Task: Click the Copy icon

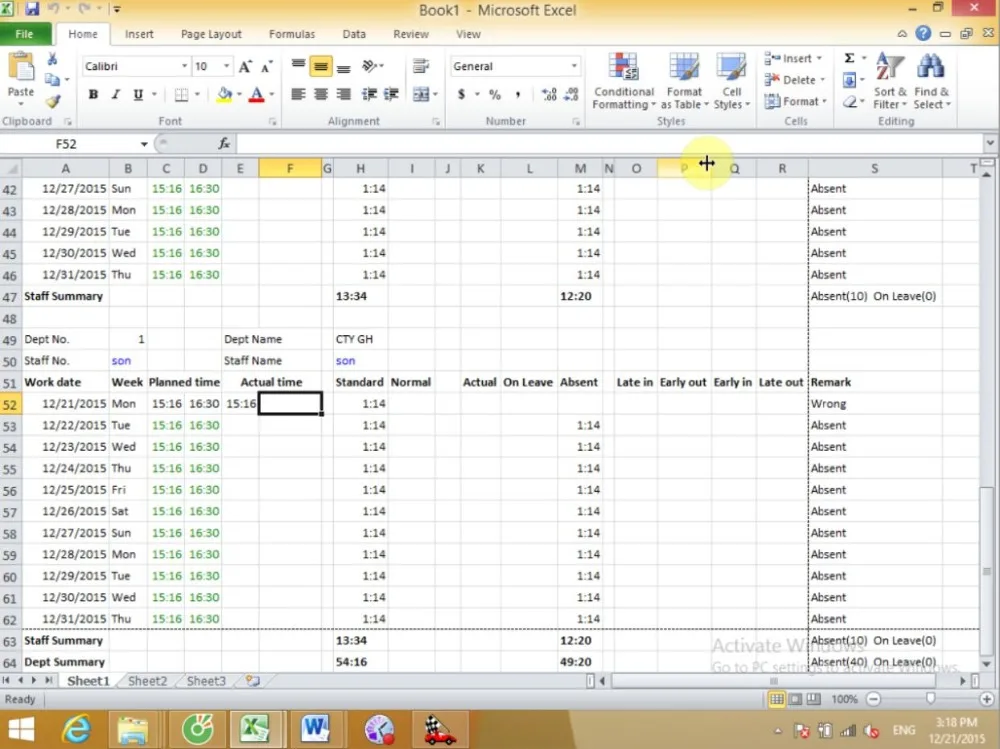Action: [52, 80]
